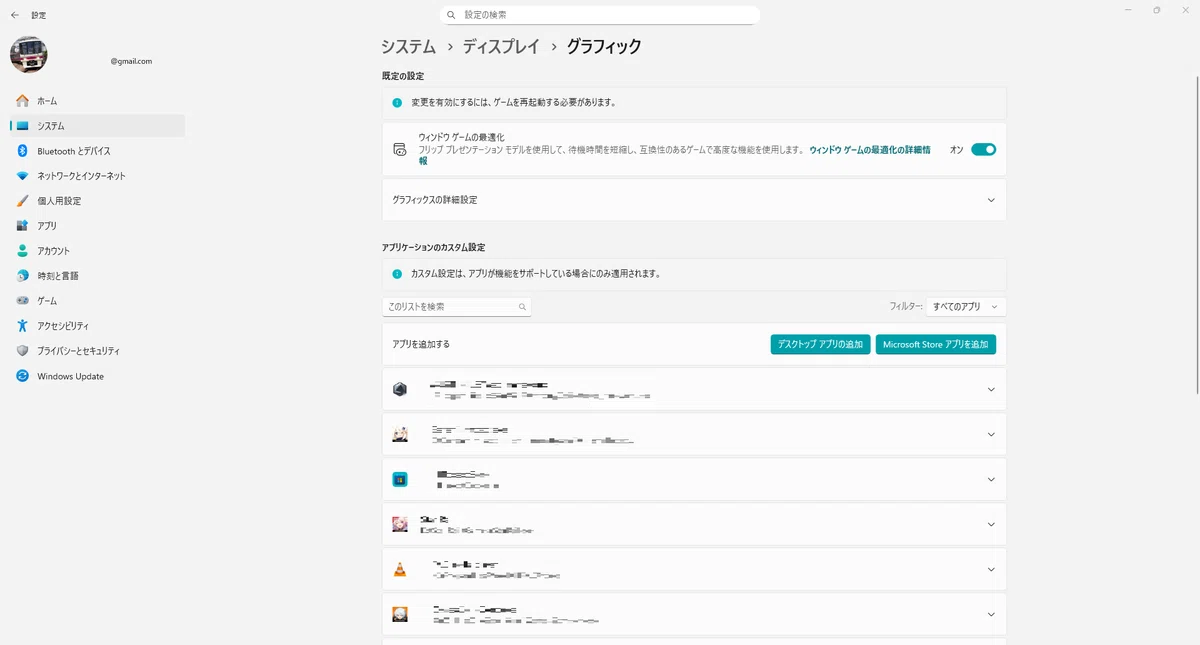Click the ゲーム controller icon

[22, 301]
